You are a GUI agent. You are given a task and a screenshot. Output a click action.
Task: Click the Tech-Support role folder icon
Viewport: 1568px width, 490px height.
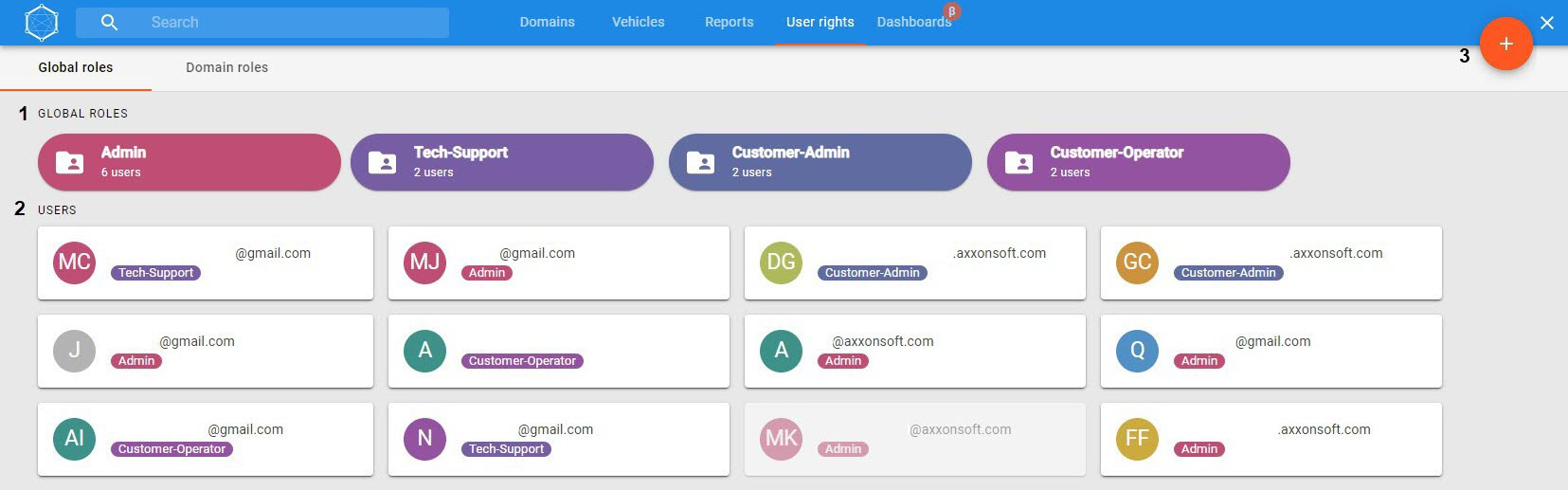pyautogui.click(x=382, y=162)
